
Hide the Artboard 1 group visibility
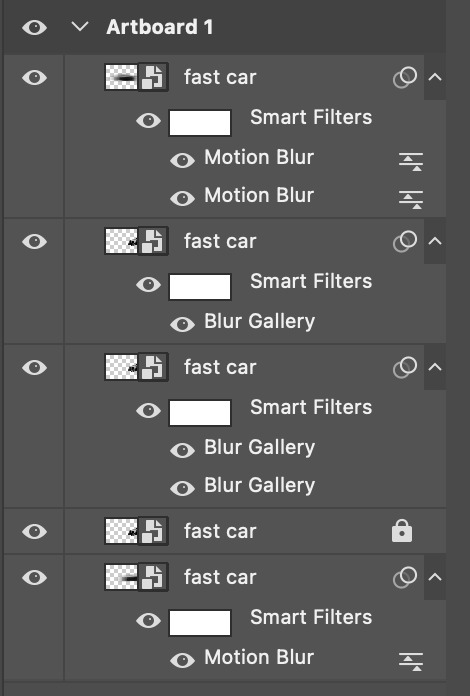35,28
